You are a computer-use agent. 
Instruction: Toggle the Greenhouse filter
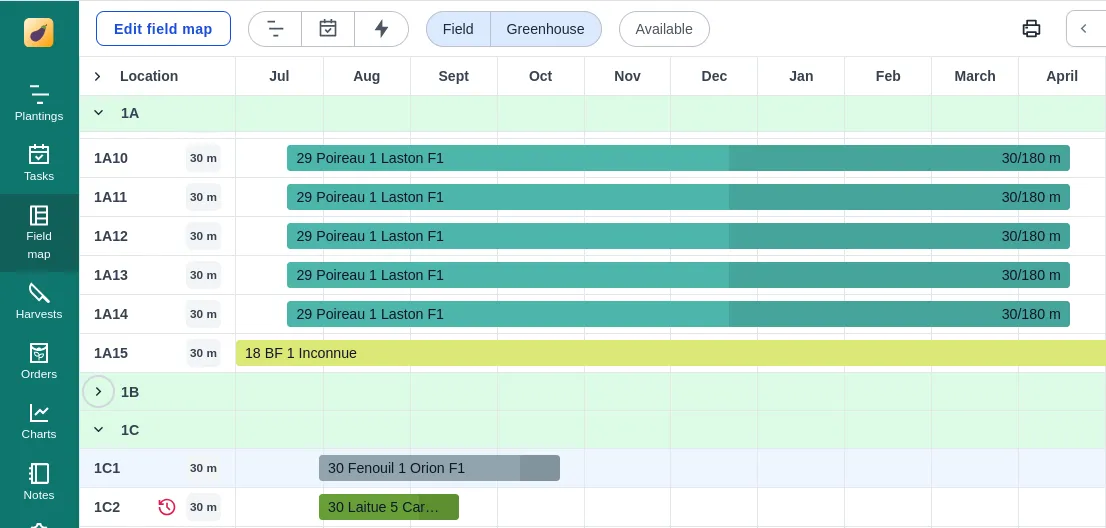[x=545, y=29]
